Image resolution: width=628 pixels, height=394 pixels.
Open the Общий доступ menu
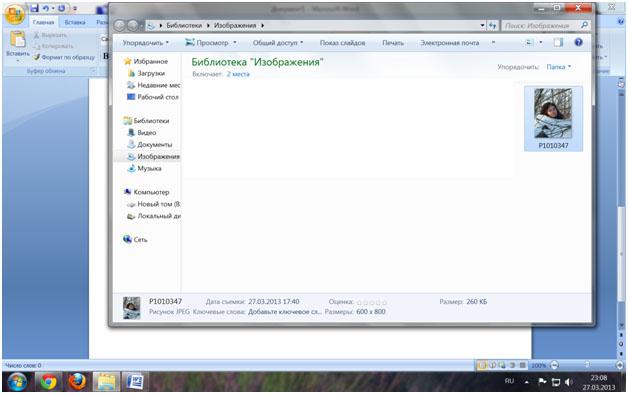(278, 42)
